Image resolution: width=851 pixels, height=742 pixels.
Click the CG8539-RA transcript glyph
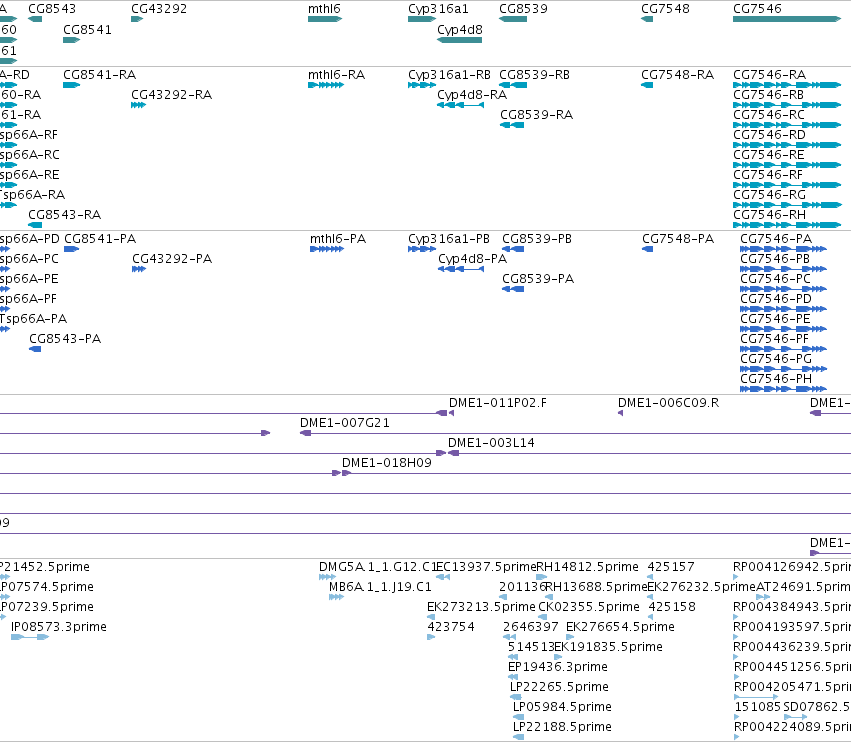pos(512,125)
